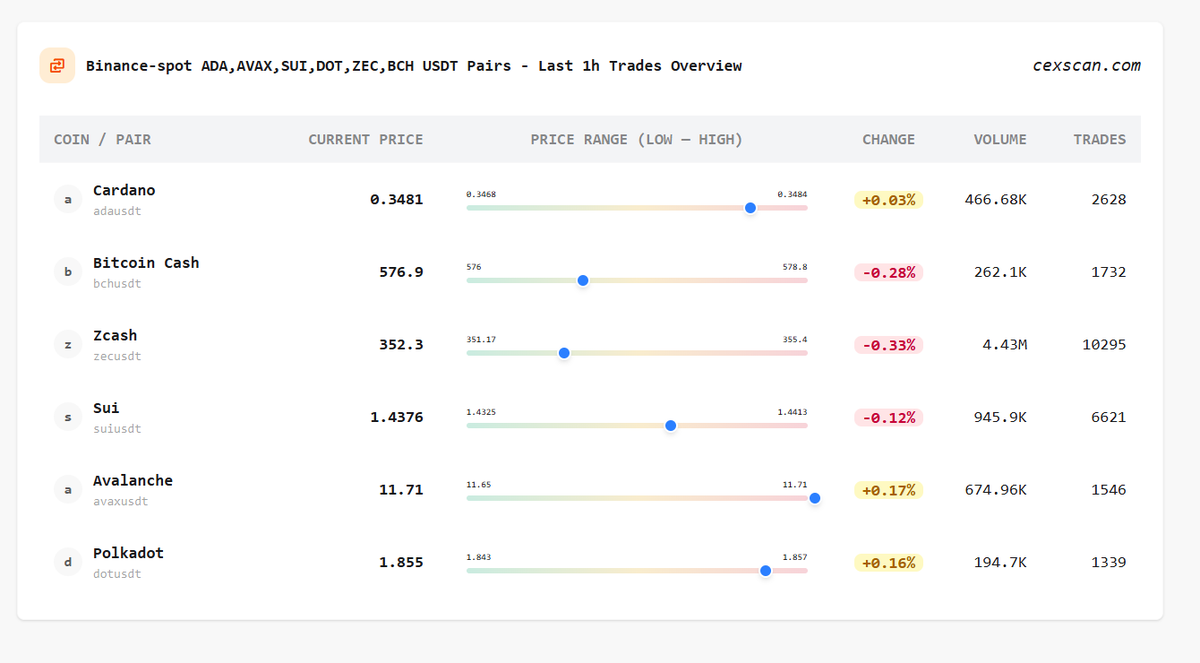Click the Polkadot 'd' avatar icon
This screenshot has height=663, width=1200.
[68, 562]
